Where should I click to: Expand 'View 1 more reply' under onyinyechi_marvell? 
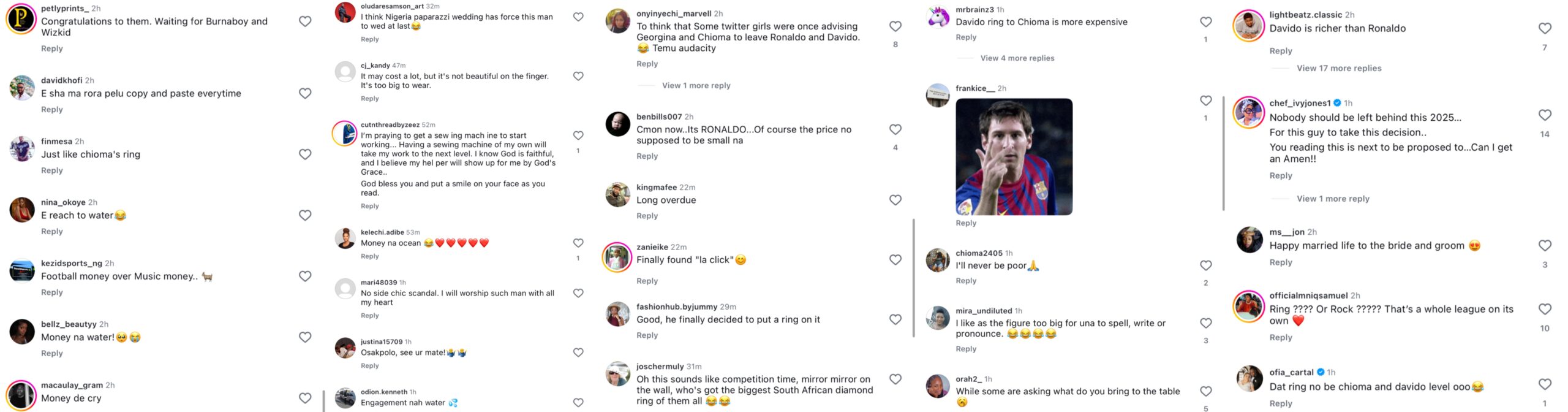tap(696, 85)
